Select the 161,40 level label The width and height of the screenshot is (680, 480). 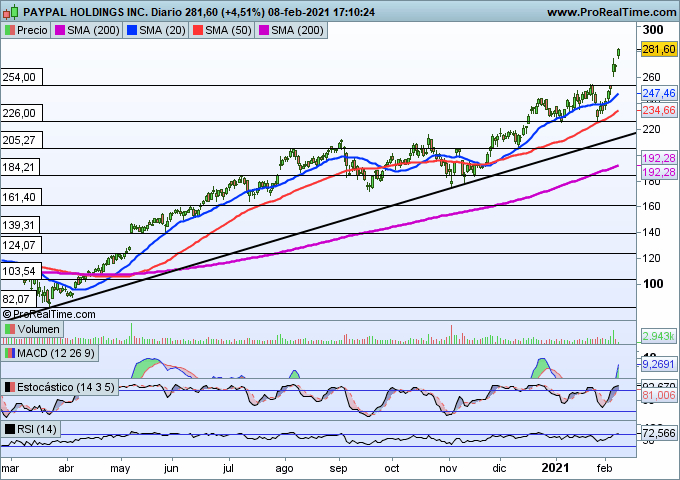[21, 197]
